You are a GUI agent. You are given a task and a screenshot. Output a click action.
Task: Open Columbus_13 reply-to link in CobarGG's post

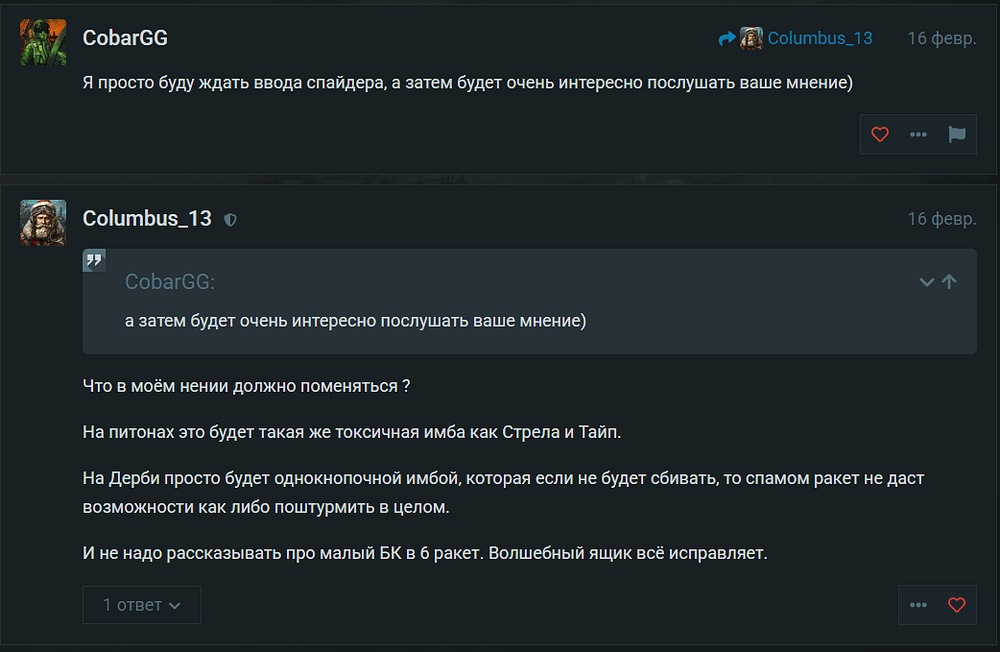[x=820, y=39]
